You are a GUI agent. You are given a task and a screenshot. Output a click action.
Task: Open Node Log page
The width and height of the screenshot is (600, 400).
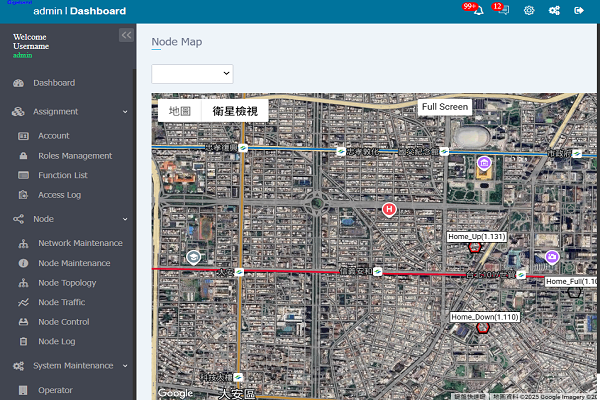tap(57, 341)
